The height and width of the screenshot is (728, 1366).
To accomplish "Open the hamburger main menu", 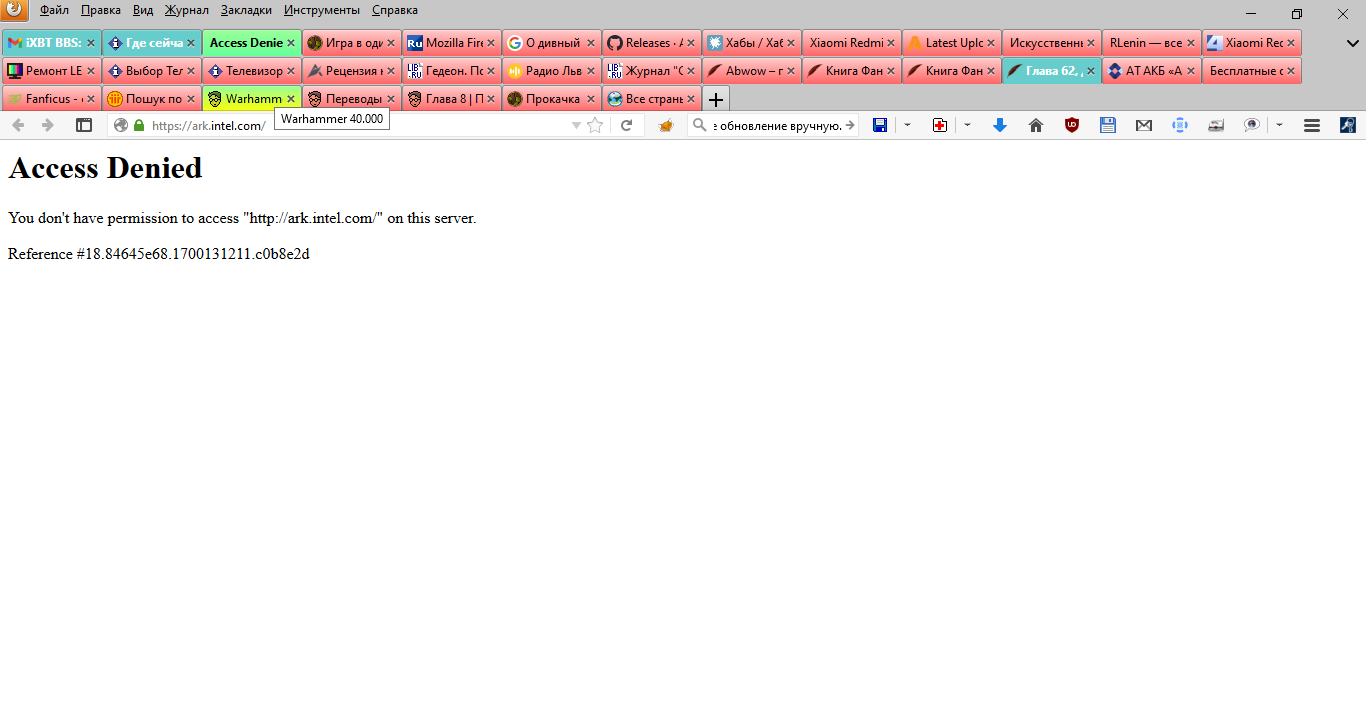I will coord(1312,125).
